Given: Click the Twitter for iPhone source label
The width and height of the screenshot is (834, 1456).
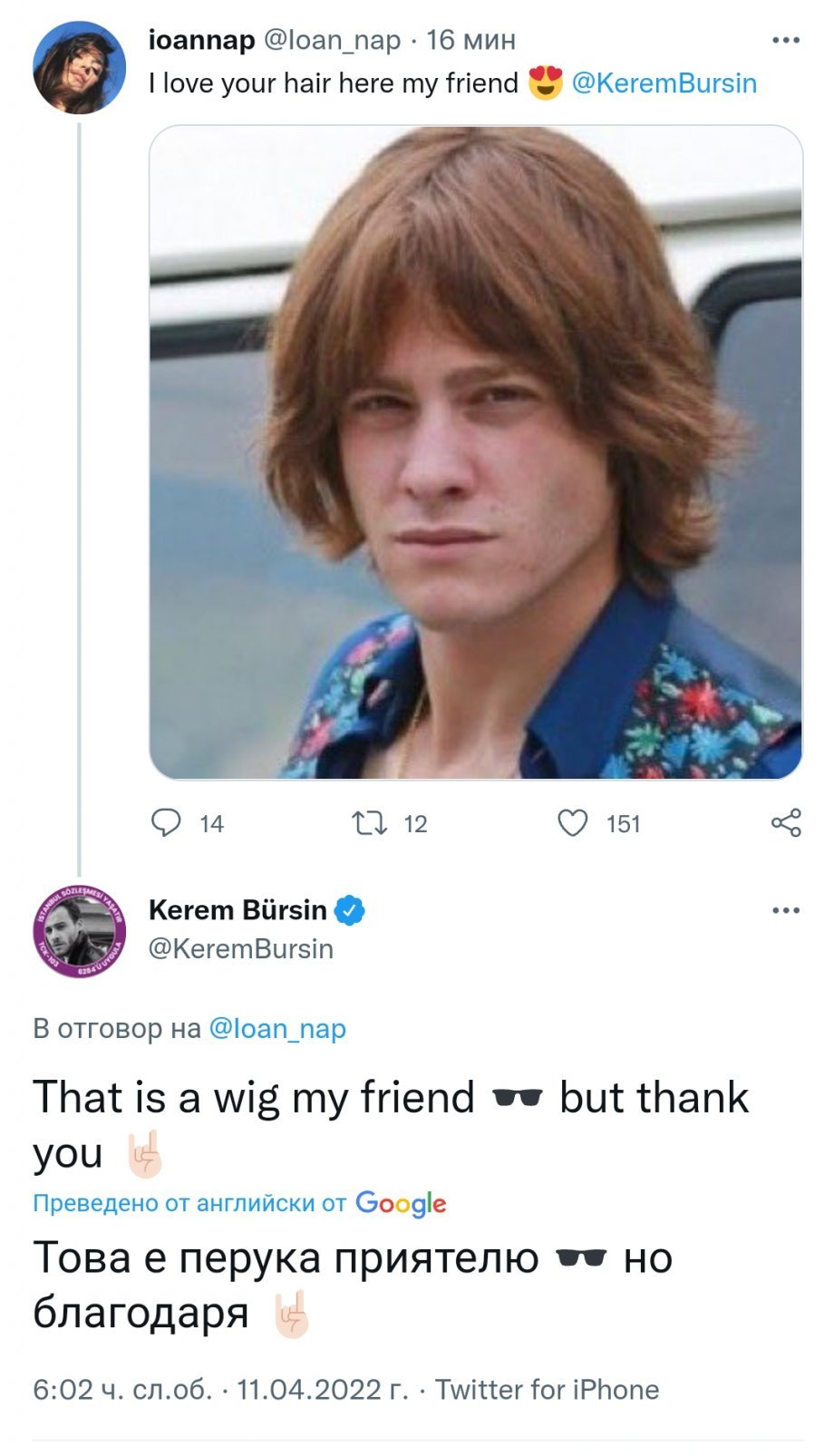Looking at the screenshot, I should pos(548,1389).
